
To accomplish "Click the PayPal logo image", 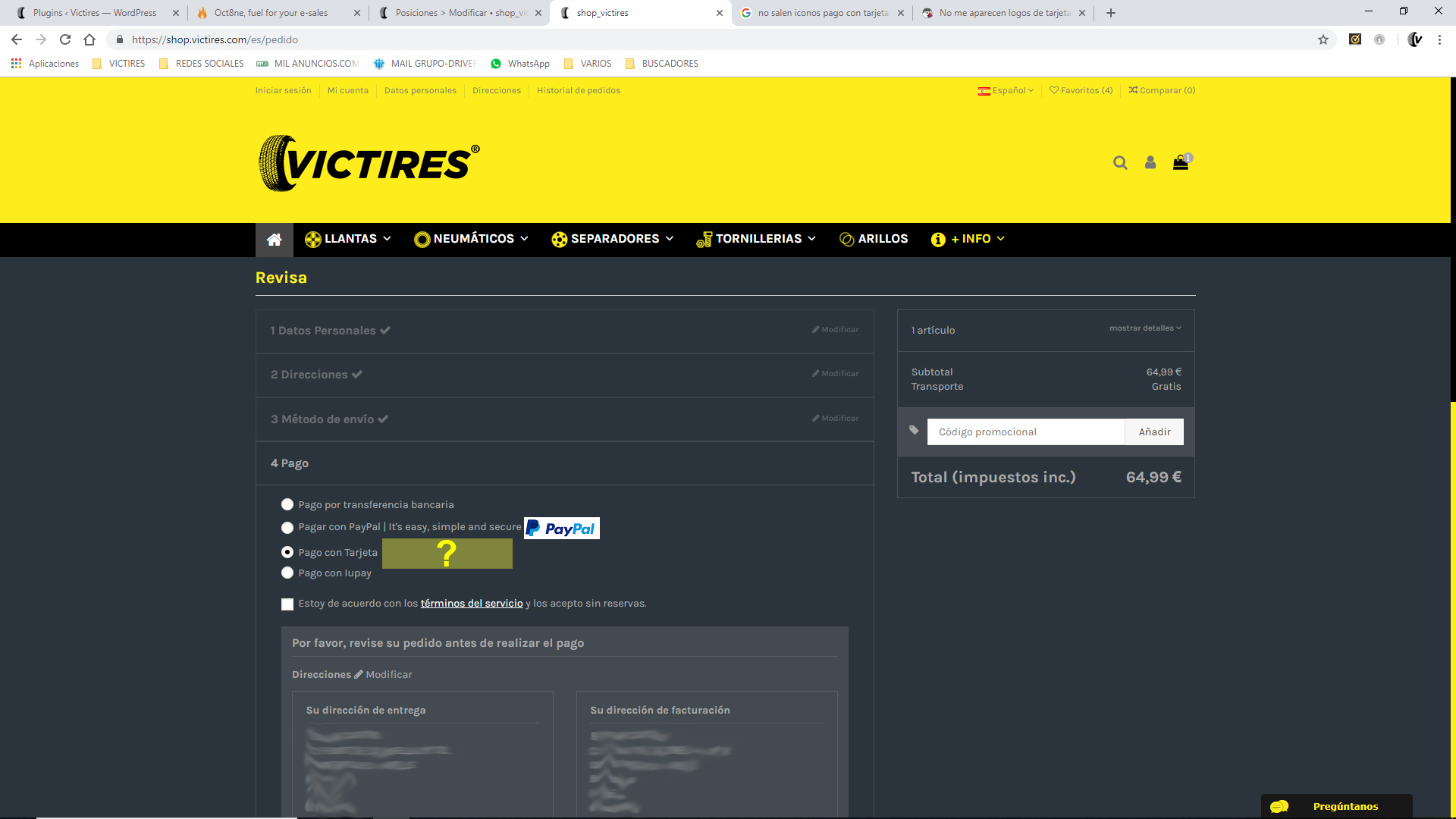I will [562, 529].
